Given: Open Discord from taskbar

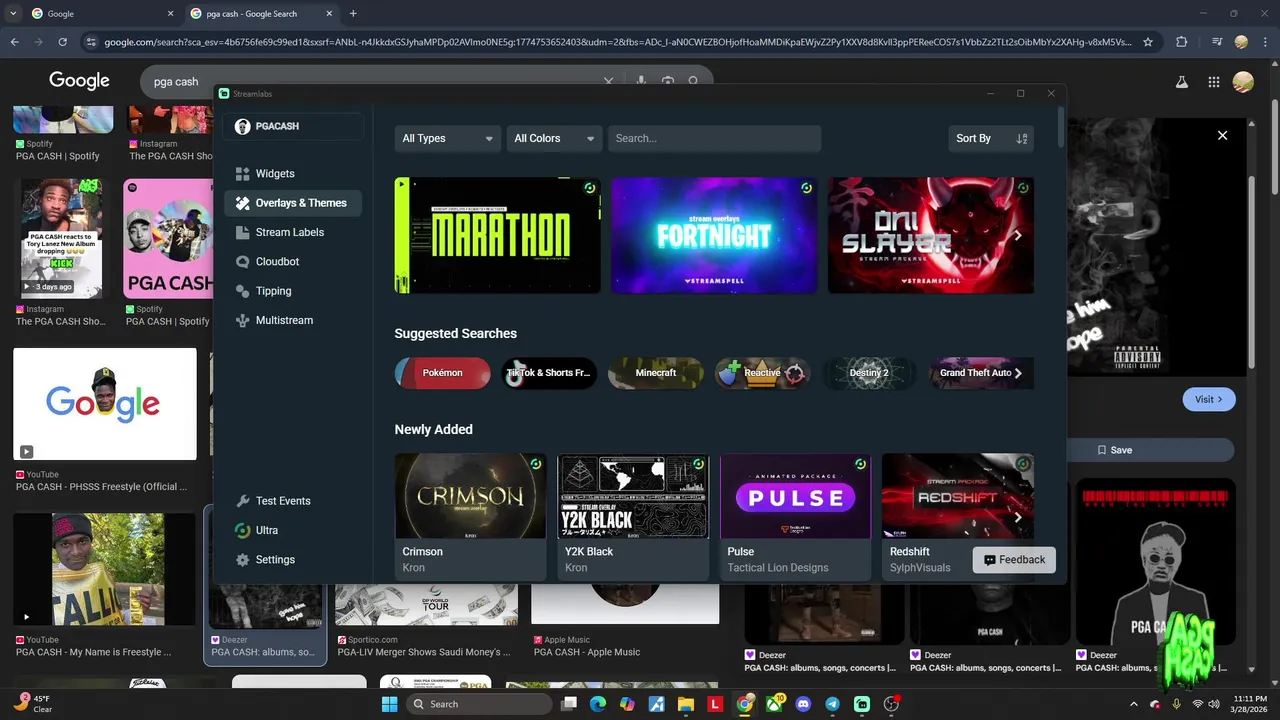Looking at the screenshot, I should (x=803, y=704).
